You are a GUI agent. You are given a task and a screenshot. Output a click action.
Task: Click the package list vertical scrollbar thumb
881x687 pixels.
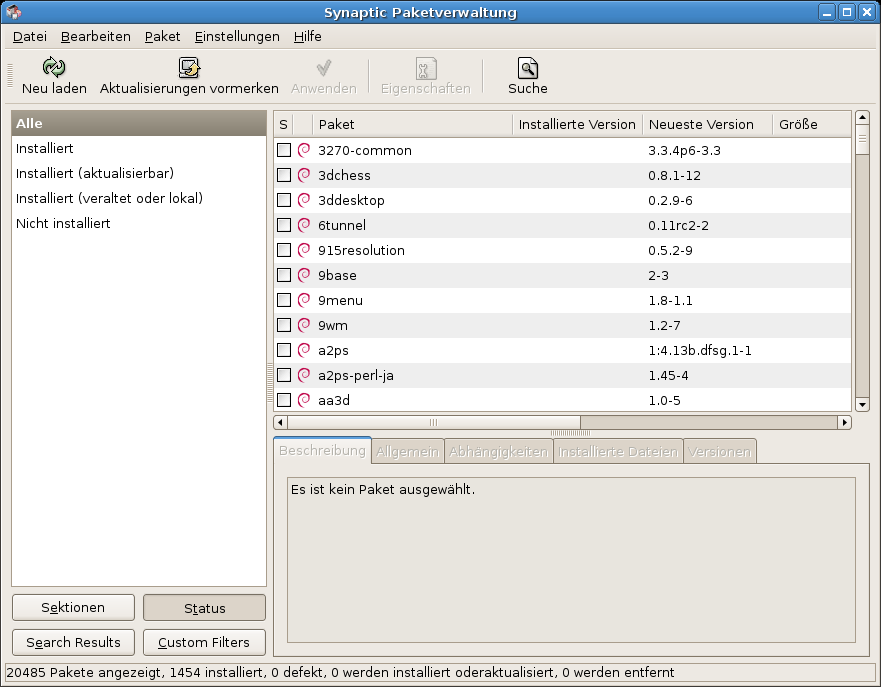click(x=862, y=139)
